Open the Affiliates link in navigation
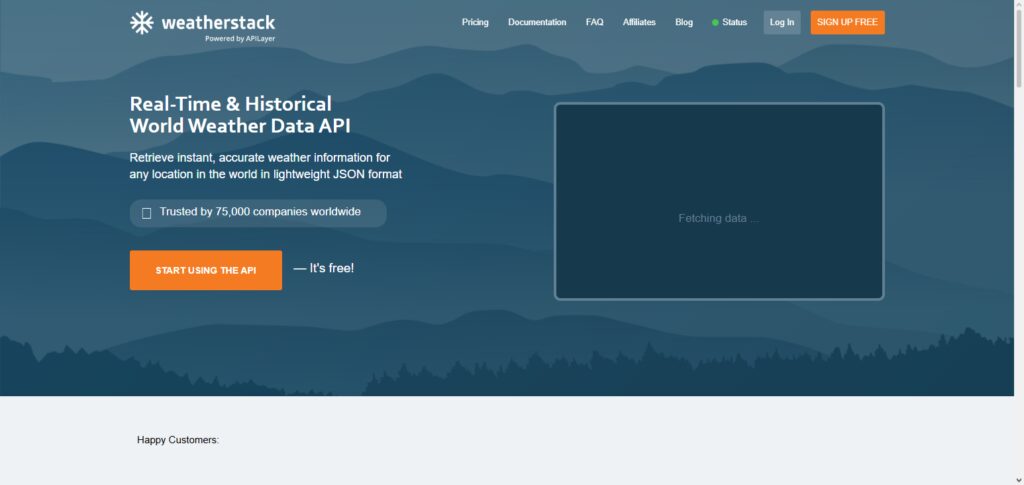Viewport: 1024px width, 485px height. pos(639,22)
